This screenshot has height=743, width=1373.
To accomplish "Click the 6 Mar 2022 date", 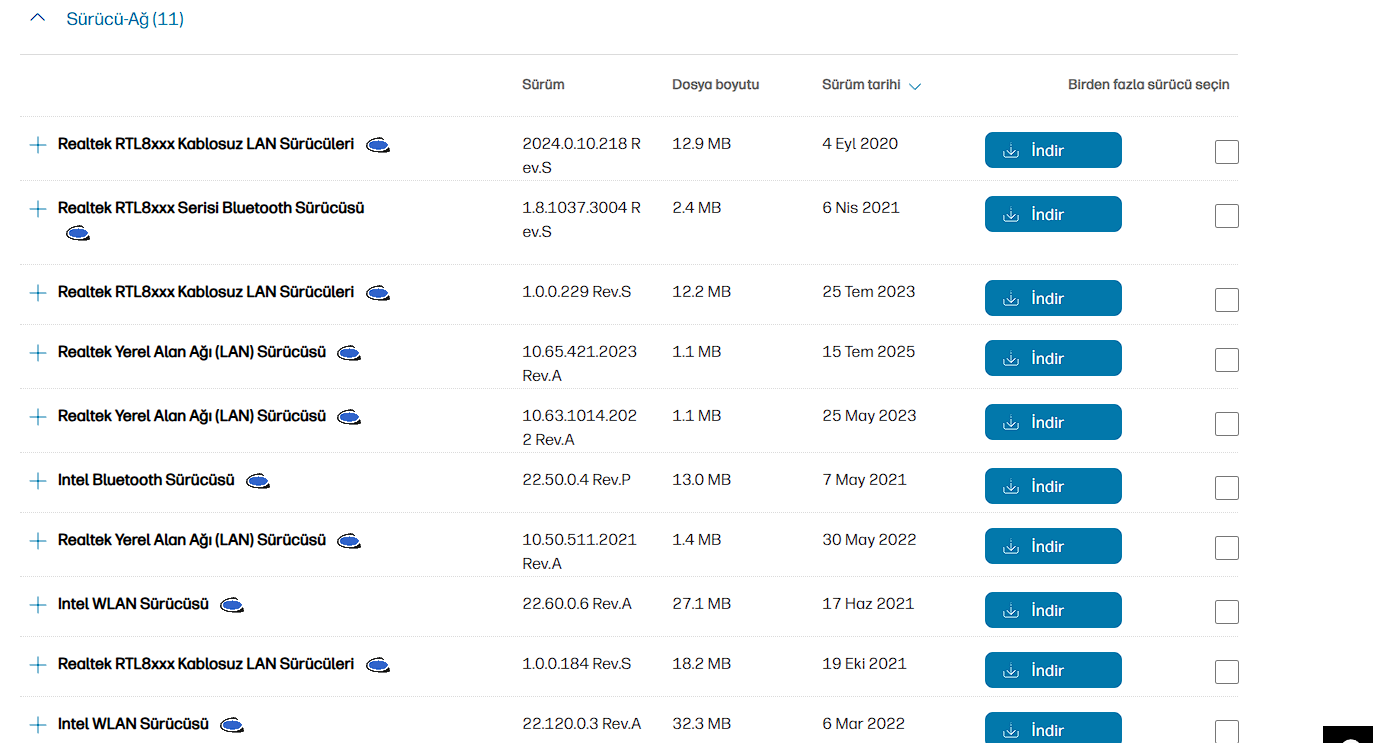I will 863,724.
